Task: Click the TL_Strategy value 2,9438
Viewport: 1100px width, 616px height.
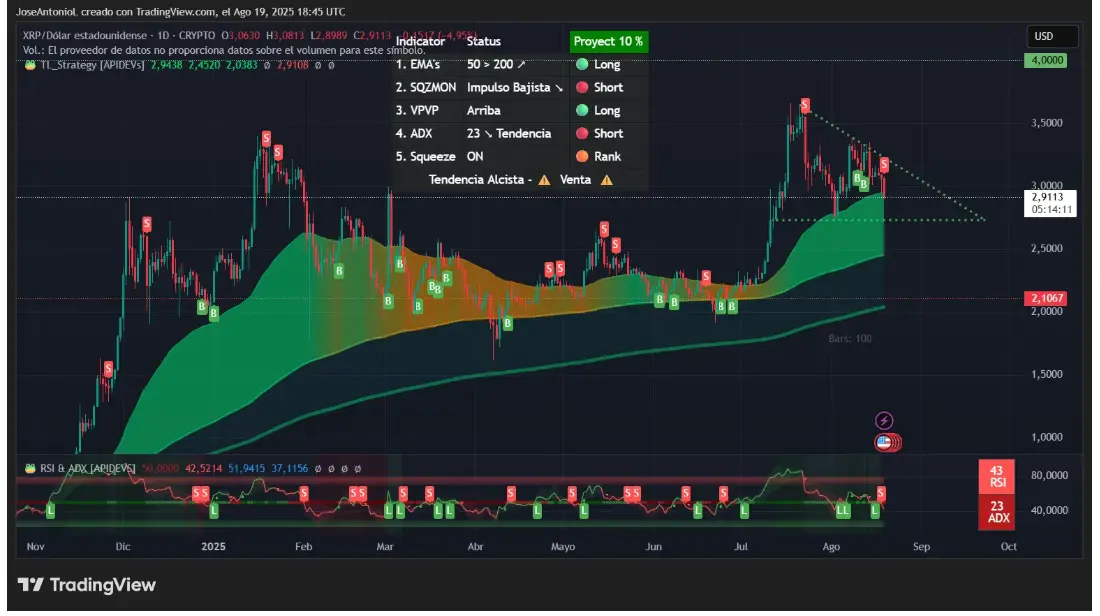Action: (166, 65)
